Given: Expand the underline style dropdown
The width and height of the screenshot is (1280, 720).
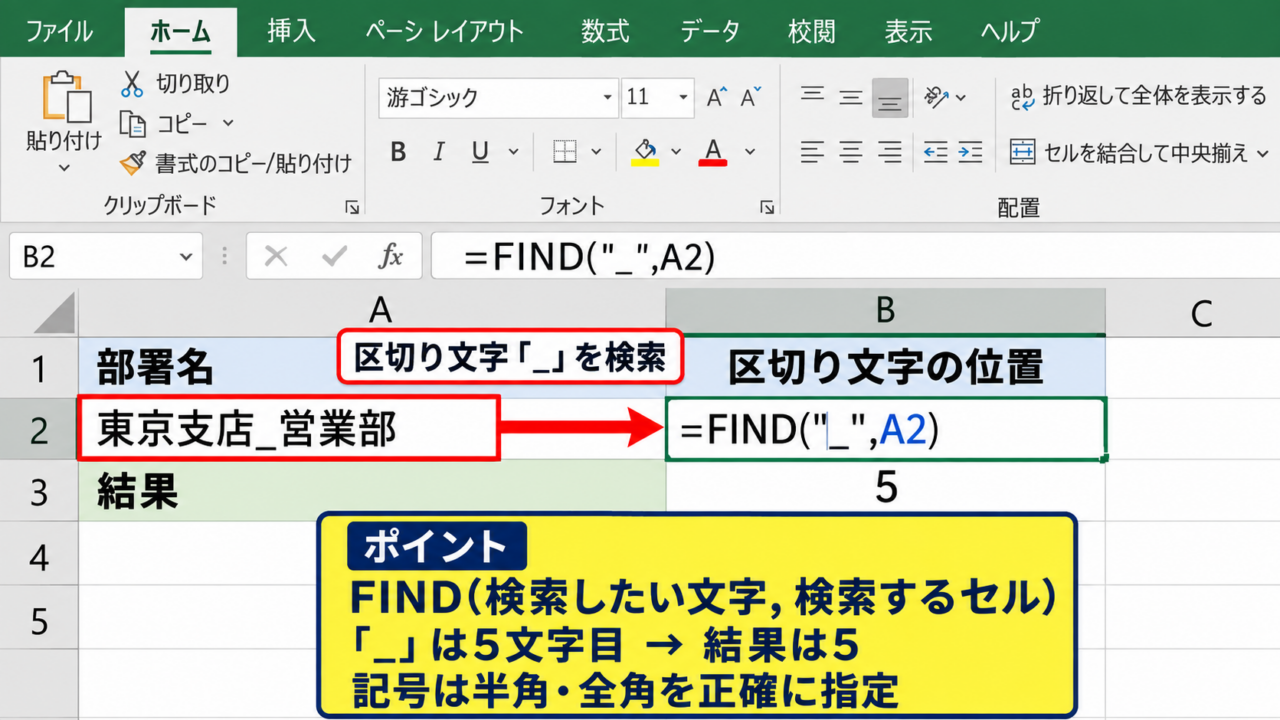Looking at the screenshot, I should coord(514,152).
